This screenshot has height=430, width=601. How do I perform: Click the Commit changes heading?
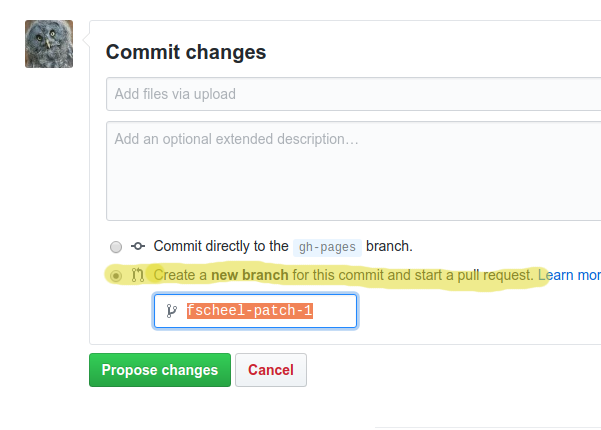[186, 52]
